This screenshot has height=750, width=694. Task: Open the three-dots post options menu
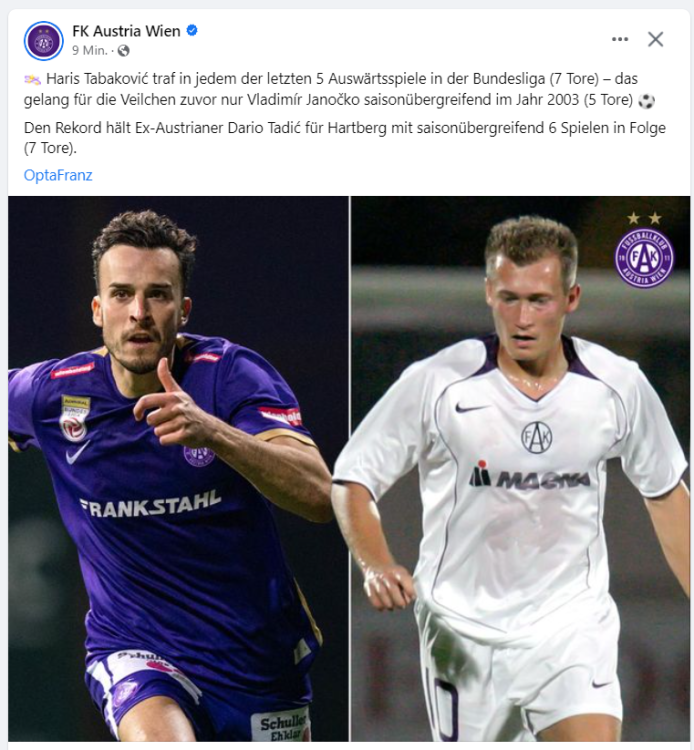(x=620, y=39)
